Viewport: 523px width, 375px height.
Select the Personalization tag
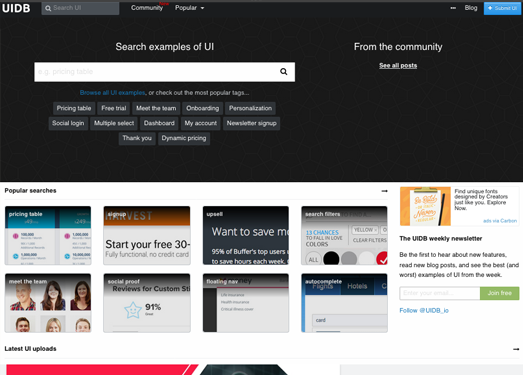click(250, 108)
